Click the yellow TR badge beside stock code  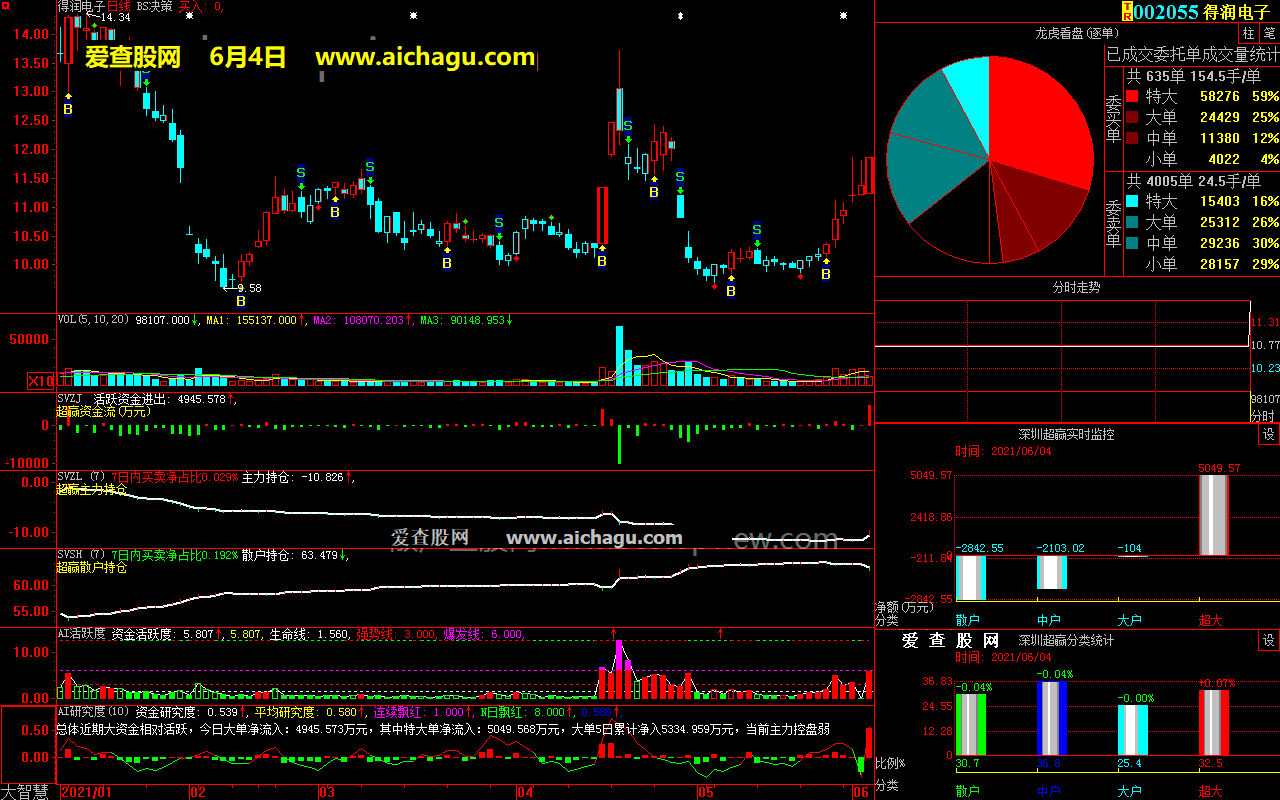pyautogui.click(x=1127, y=11)
